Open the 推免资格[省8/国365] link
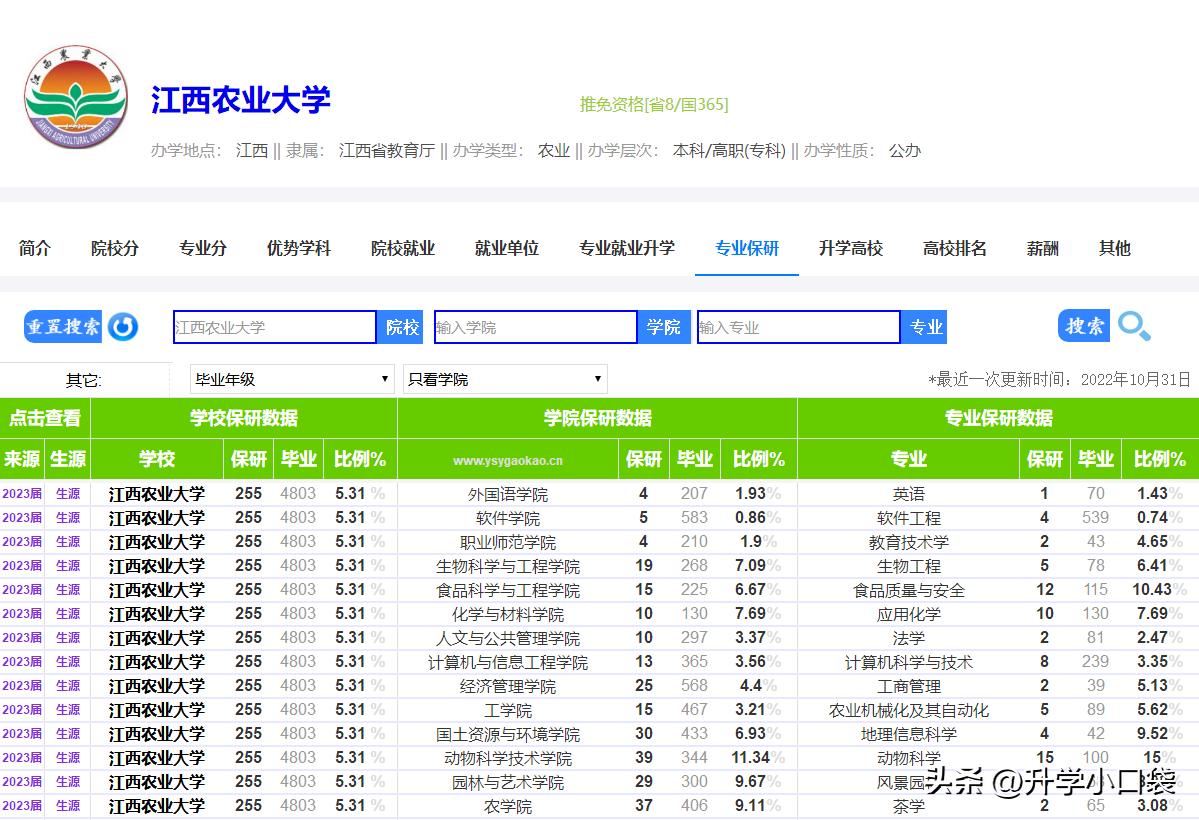 click(x=653, y=103)
